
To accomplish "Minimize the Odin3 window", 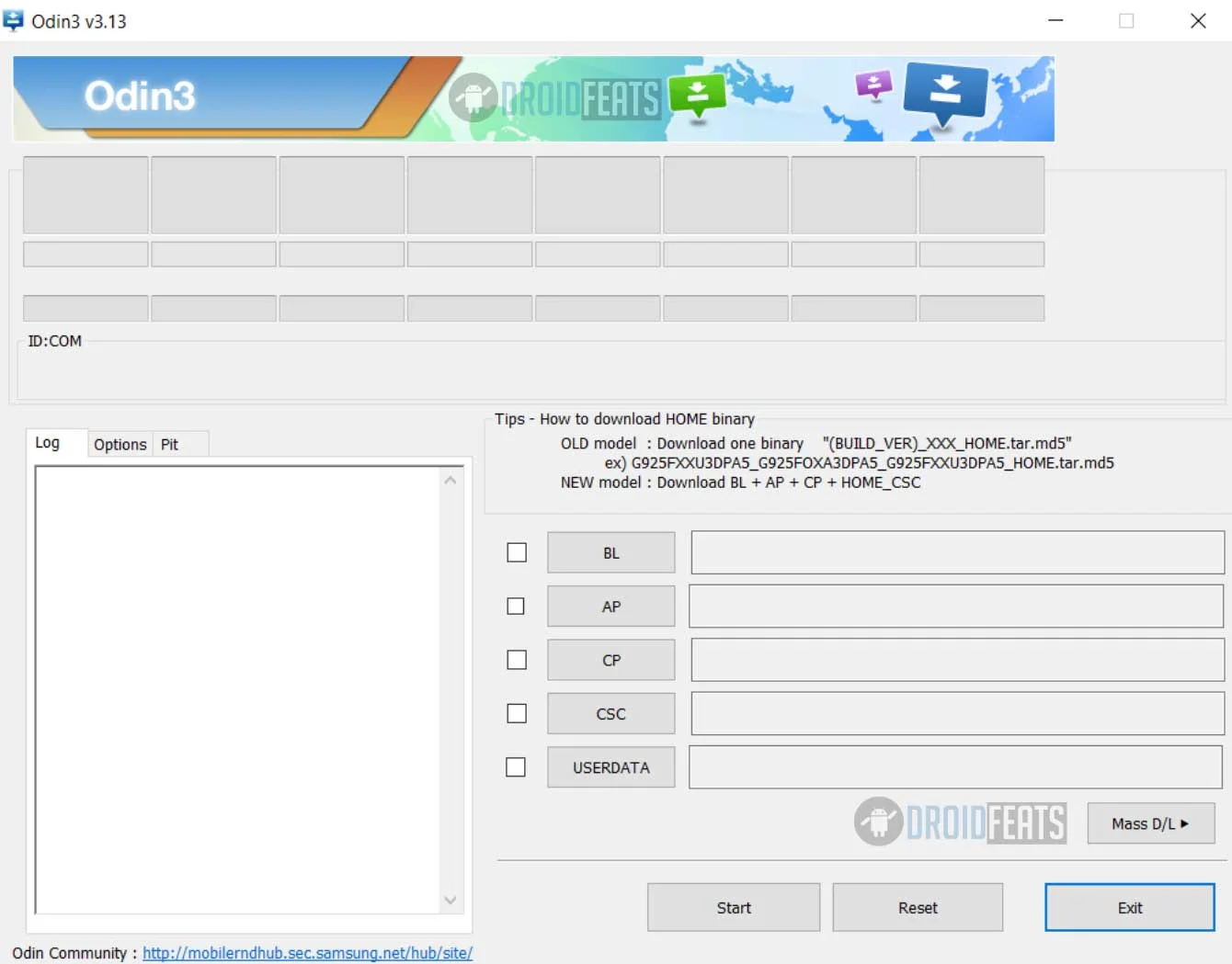I will [1055, 20].
